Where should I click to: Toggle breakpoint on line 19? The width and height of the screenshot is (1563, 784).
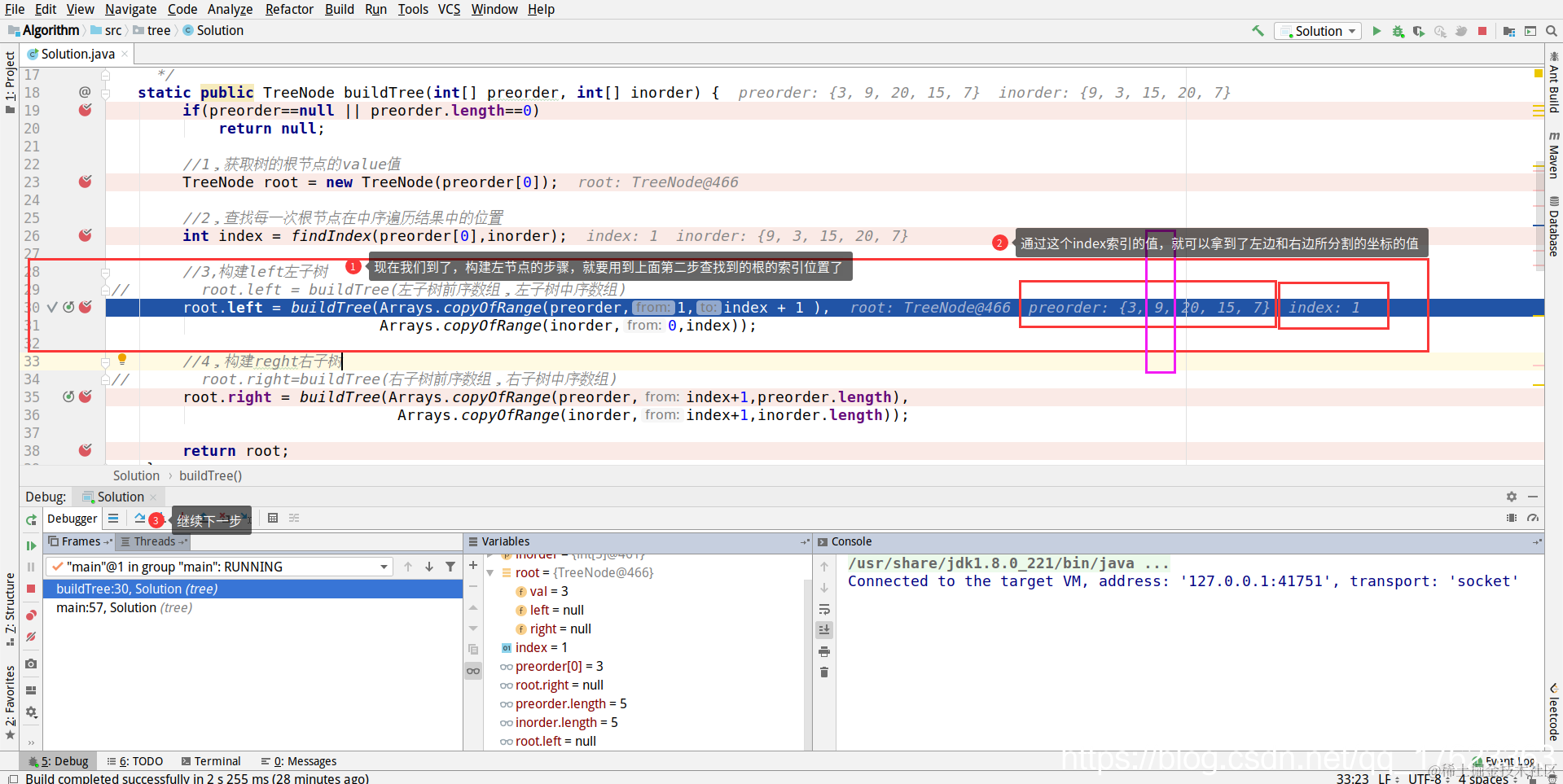pos(86,110)
